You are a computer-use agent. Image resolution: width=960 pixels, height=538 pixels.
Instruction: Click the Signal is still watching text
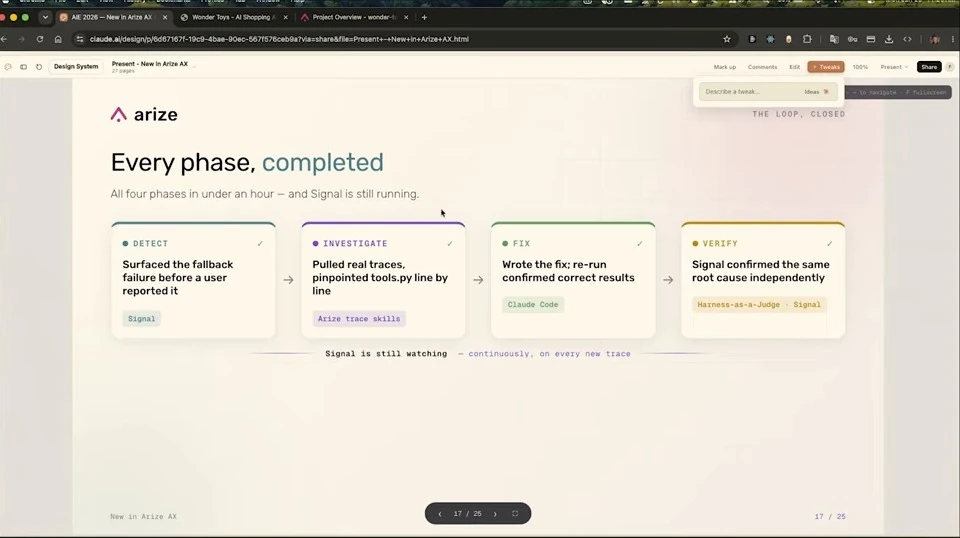tap(386, 354)
